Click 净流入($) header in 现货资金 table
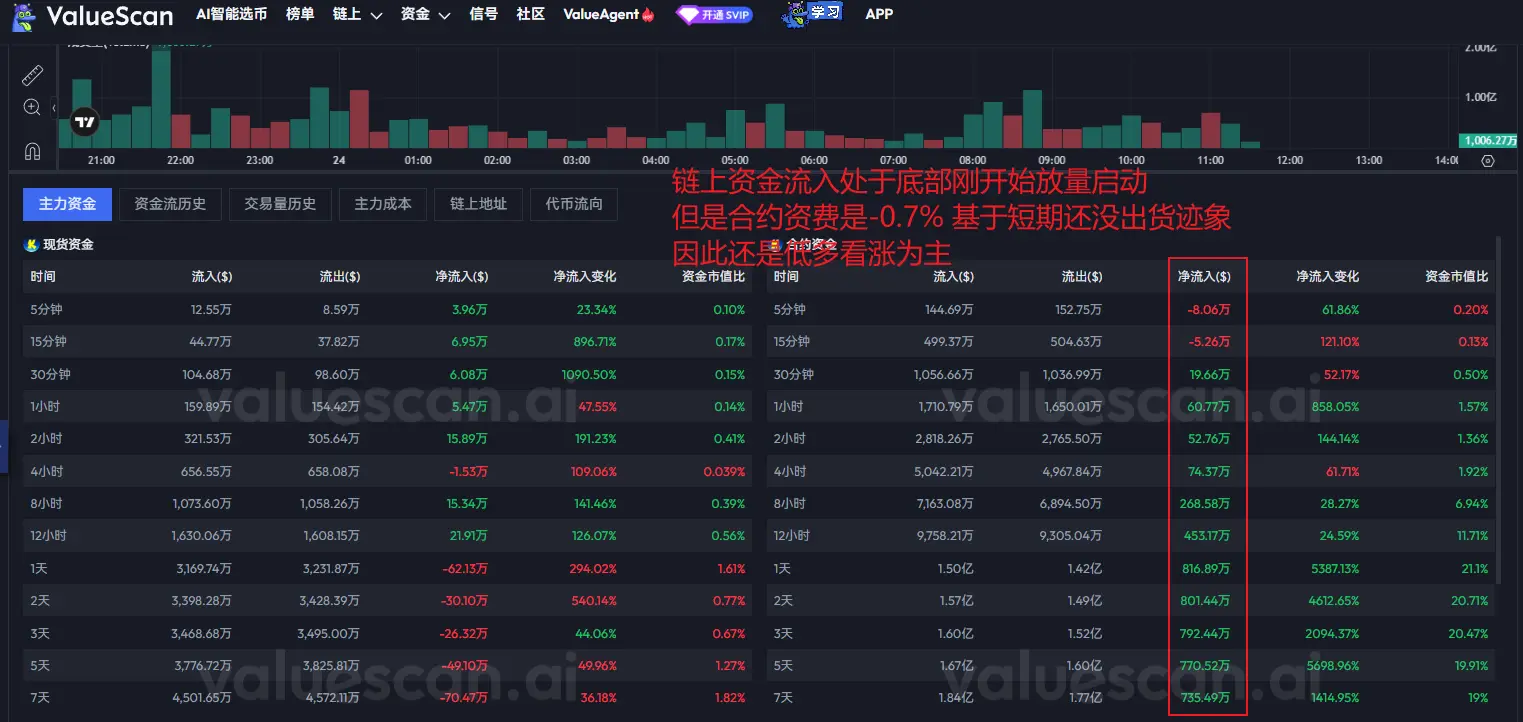 [462, 276]
